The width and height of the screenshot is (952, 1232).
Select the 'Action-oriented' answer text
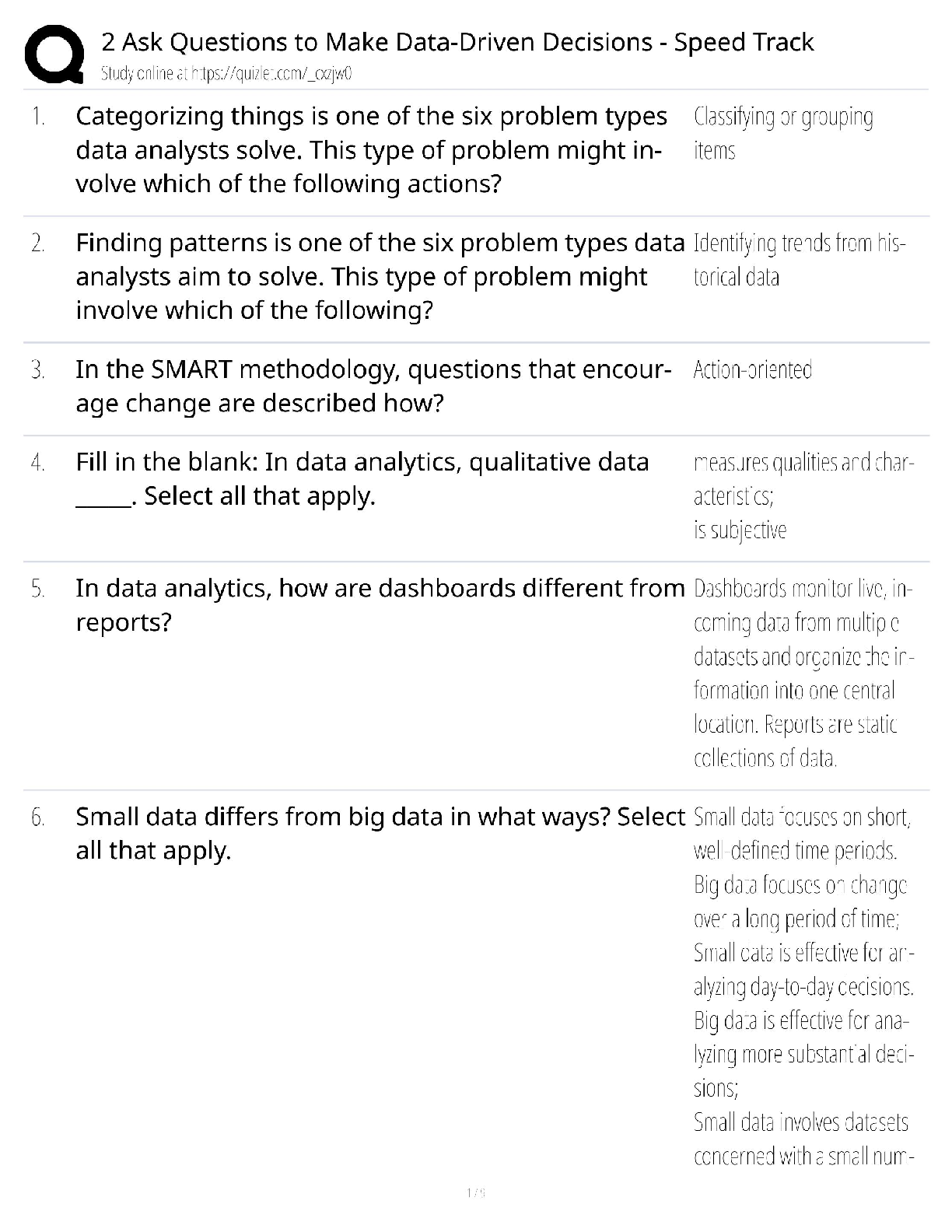pos(752,369)
